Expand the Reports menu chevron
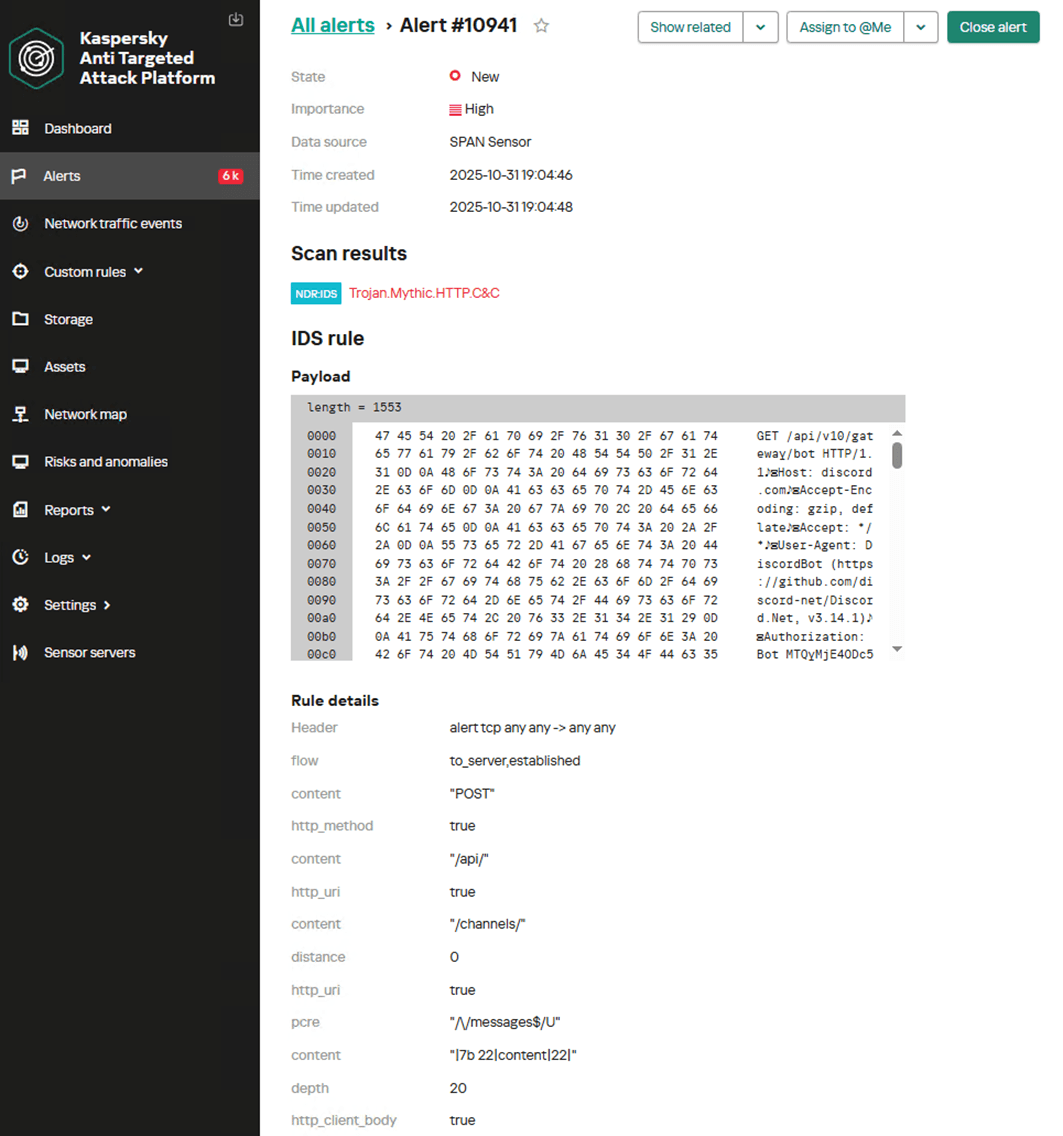 click(106, 509)
